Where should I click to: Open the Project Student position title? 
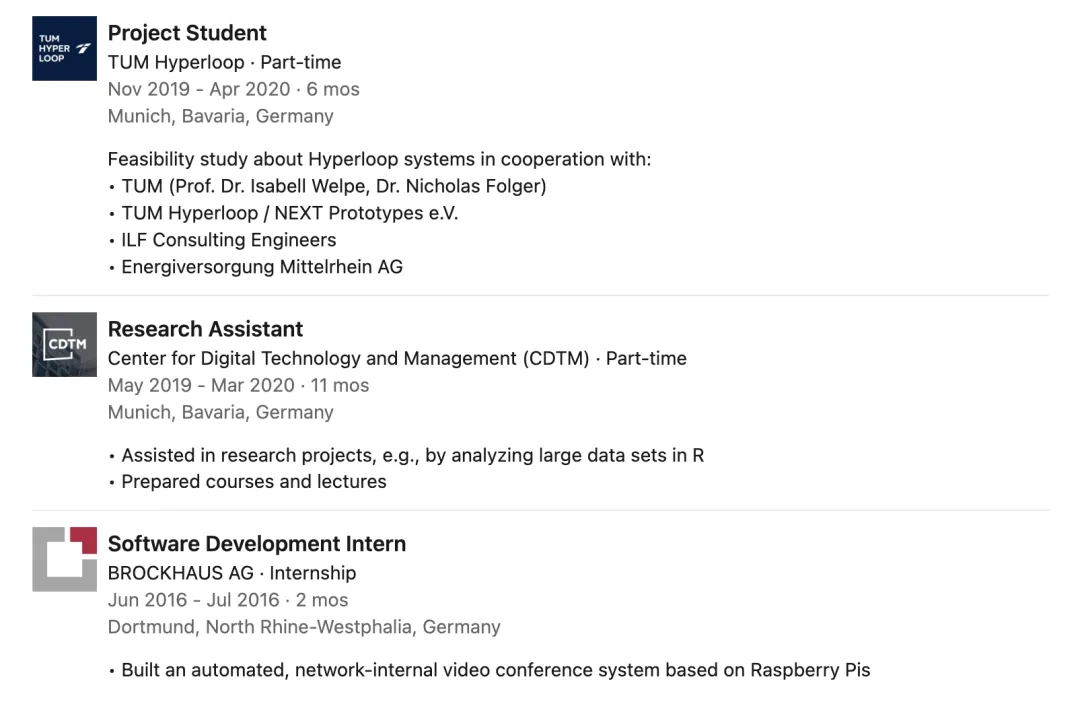pos(187,33)
